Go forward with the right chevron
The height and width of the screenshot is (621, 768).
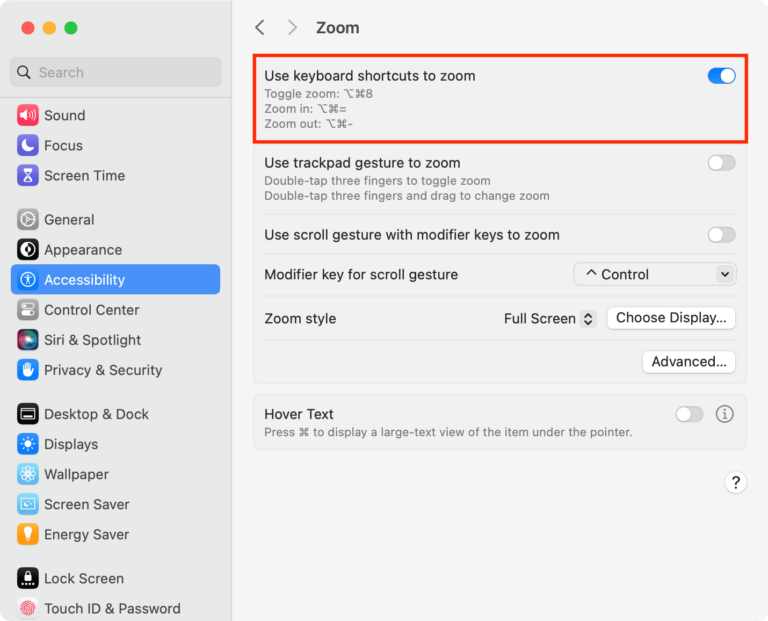pyautogui.click(x=292, y=27)
